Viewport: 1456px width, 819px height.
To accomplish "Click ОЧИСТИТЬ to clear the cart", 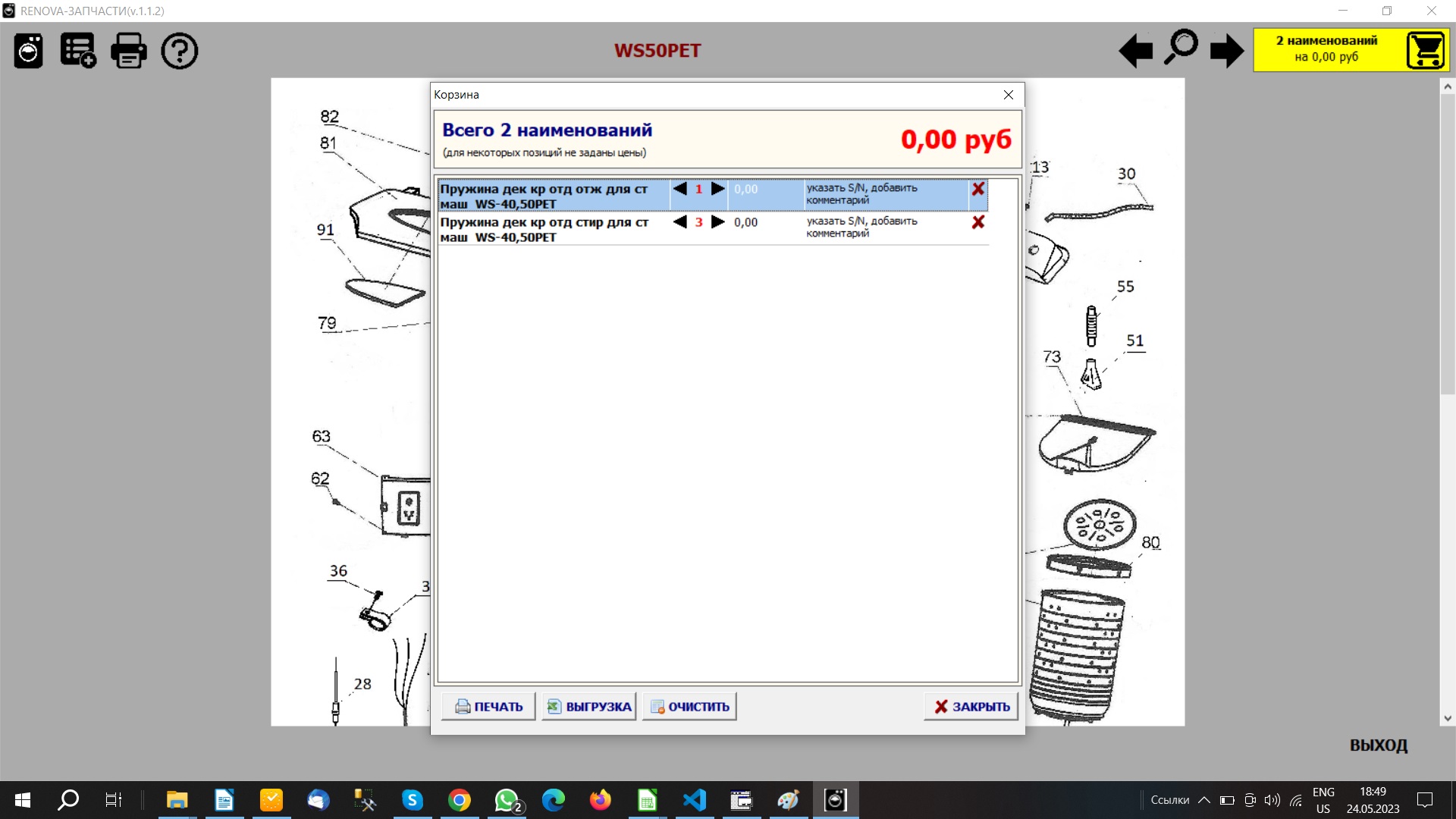I will coord(689,707).
